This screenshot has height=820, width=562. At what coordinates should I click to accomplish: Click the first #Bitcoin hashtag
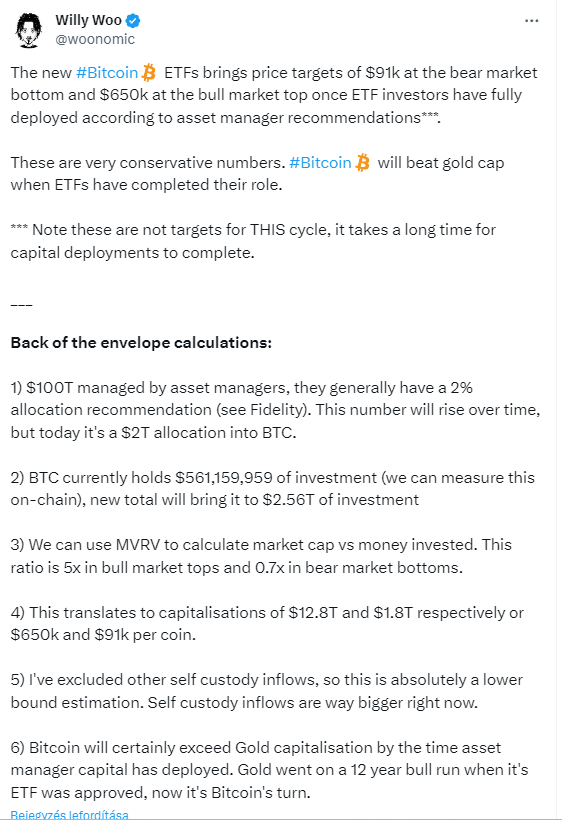pyautogui.click(x=107, y=73)
